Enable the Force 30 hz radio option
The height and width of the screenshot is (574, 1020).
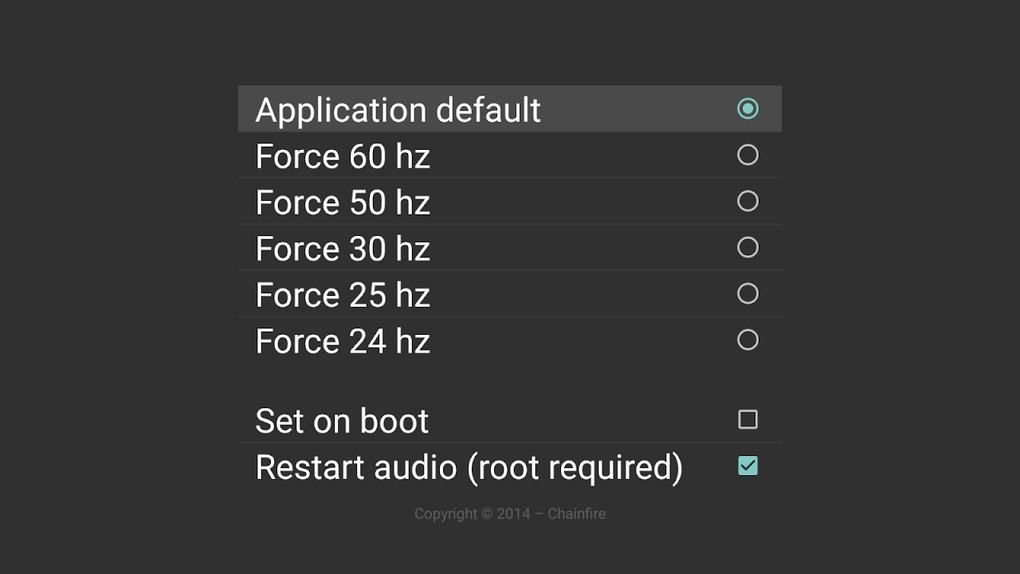pyautogui.click(x=747, y=247)
